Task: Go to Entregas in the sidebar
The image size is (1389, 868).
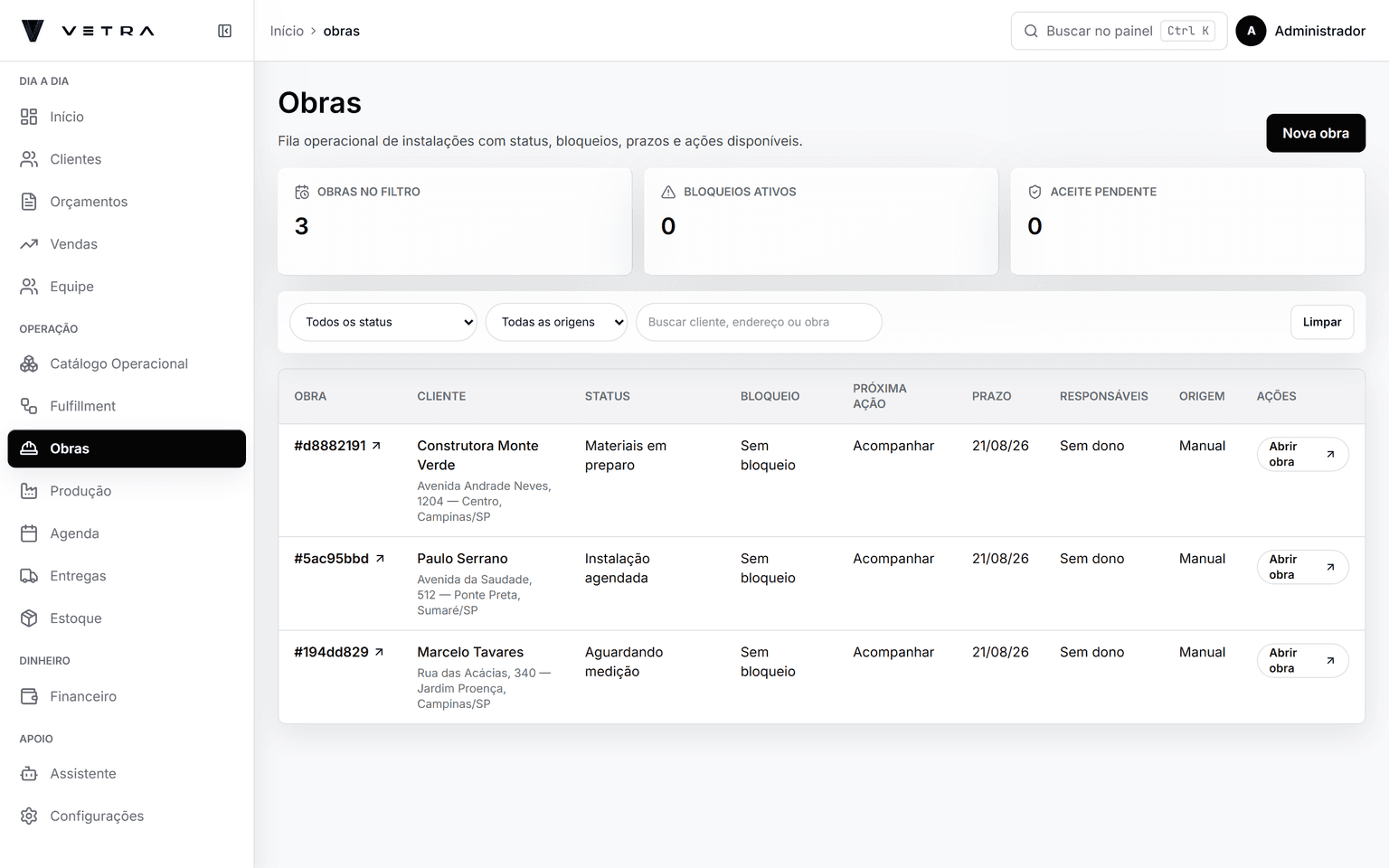Action: point(127,576)
